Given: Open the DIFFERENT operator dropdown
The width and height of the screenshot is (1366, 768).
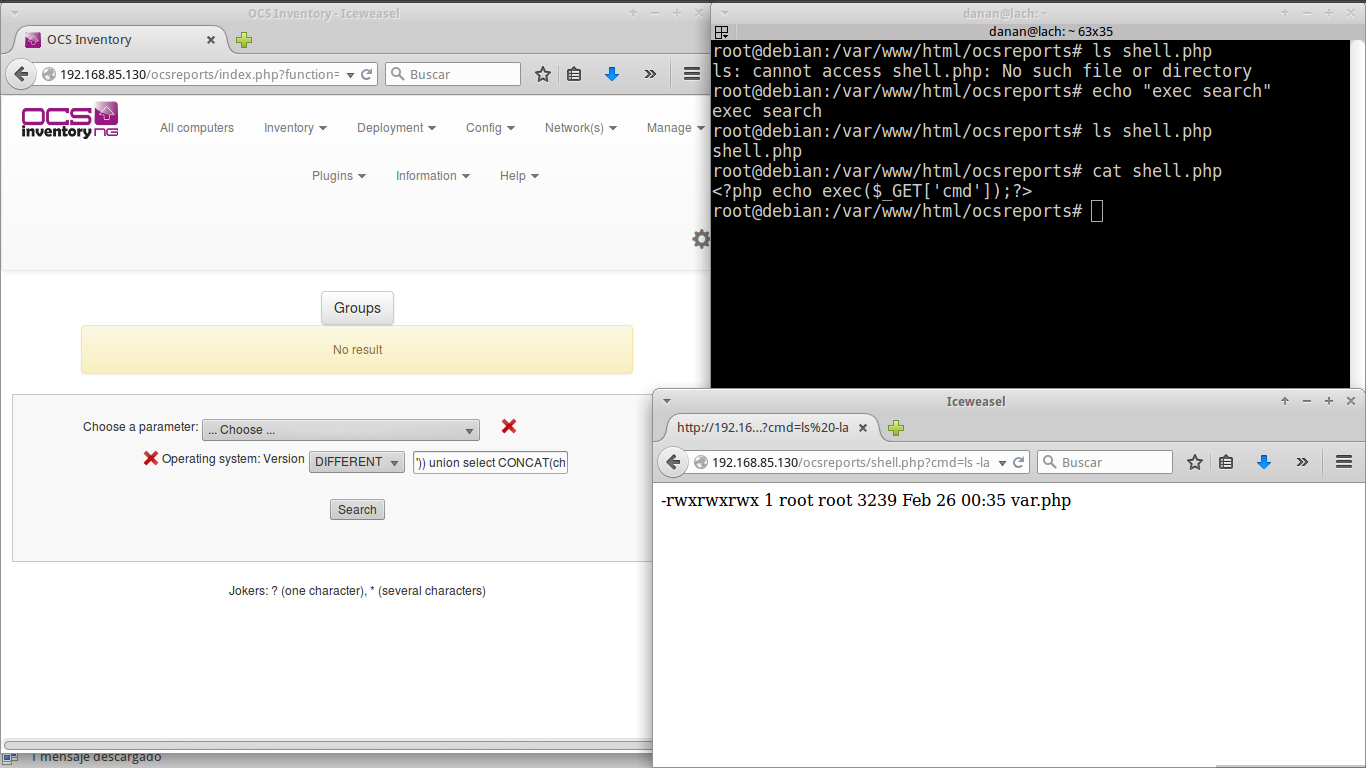Looking at the screenshot, I should point(357,462).
